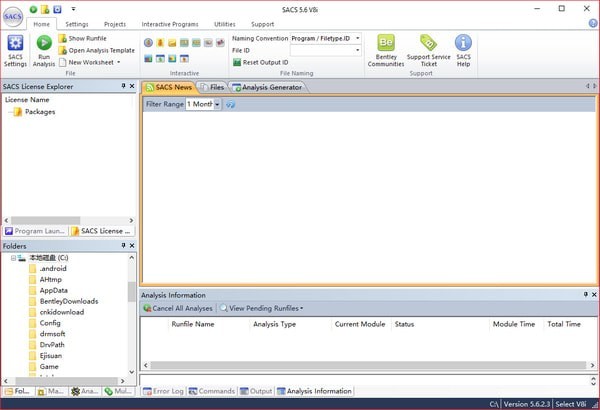
Task: Click the blue square icon in quick access toolbar
Action: (x=57, y=9)
